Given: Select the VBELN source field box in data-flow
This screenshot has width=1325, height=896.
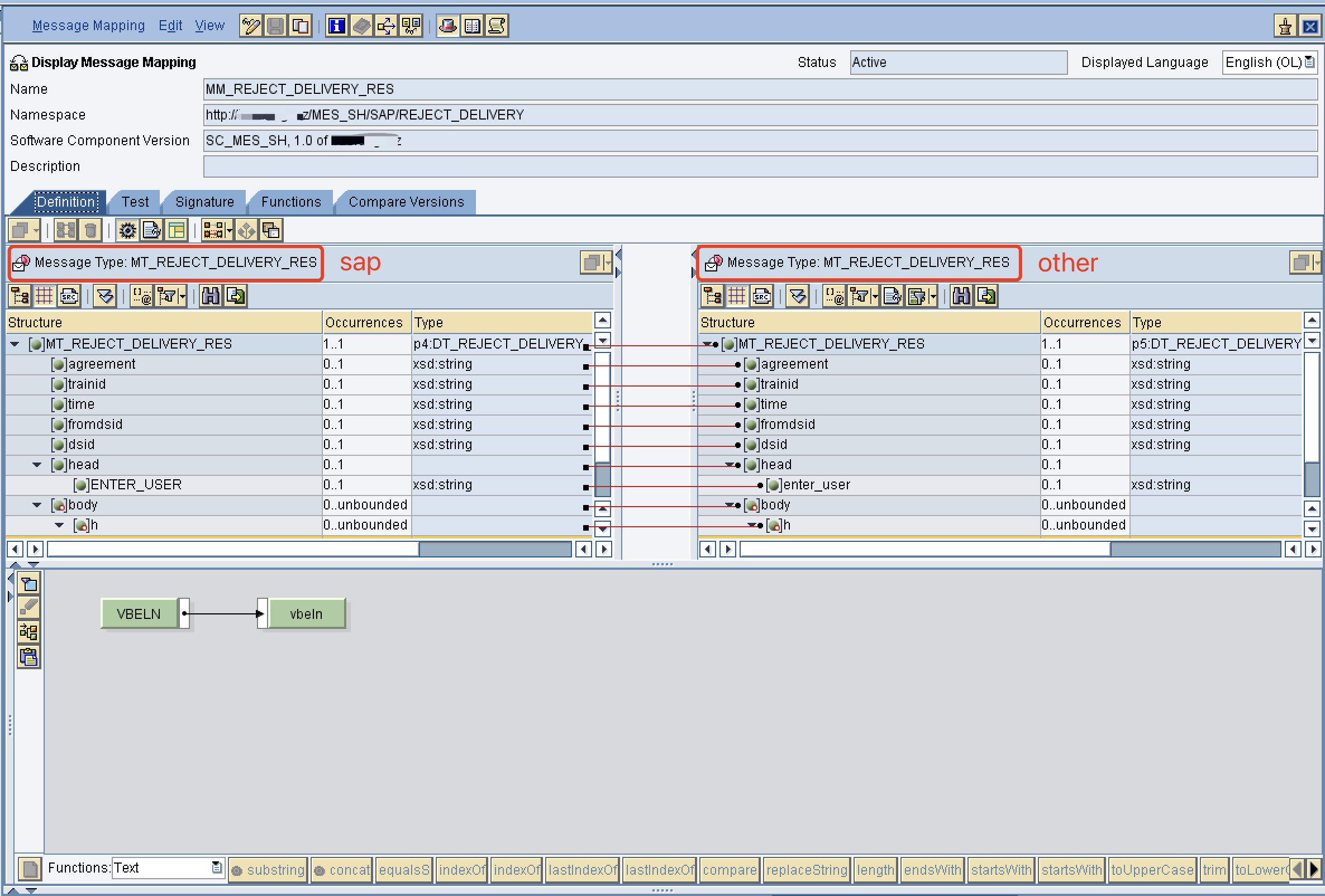Looking at the screenshot, I should 139,614.
